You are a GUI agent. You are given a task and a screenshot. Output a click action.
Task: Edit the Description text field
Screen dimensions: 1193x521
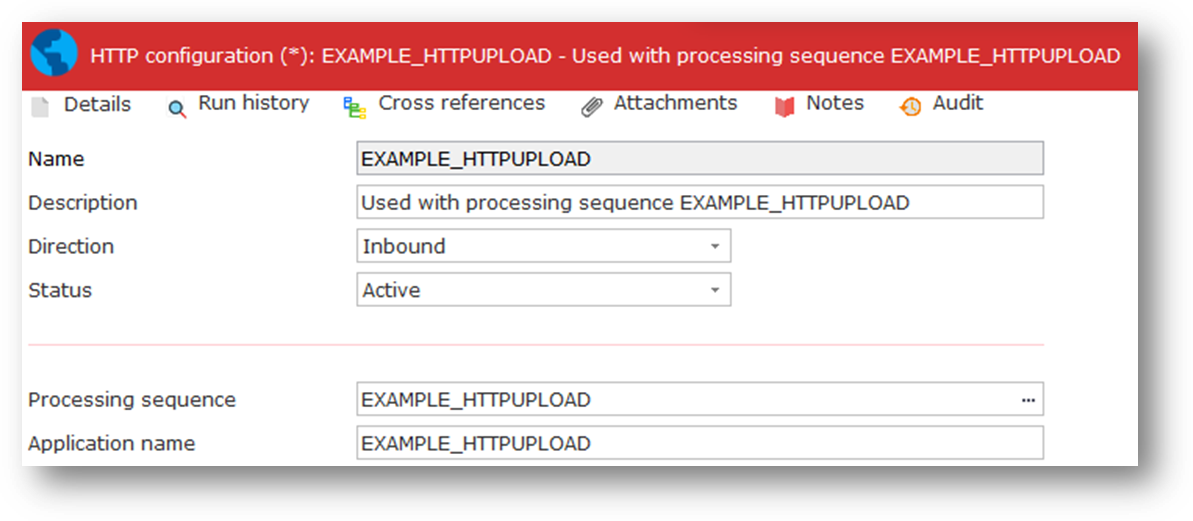click(x=699, y=203)
